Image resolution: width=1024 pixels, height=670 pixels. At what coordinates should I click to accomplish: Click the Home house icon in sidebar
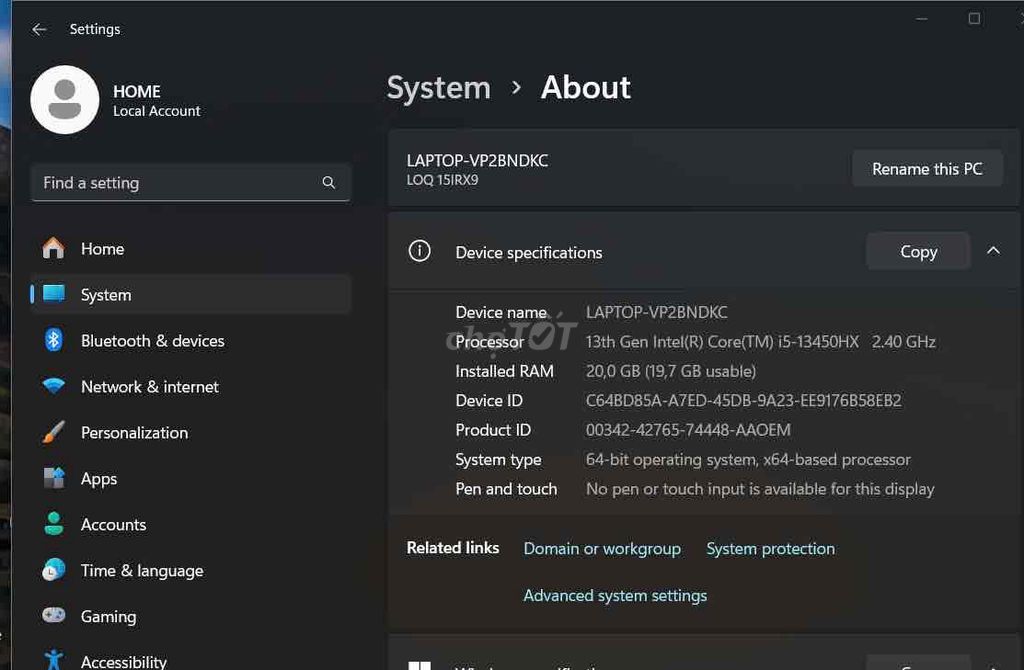(54, 249)
